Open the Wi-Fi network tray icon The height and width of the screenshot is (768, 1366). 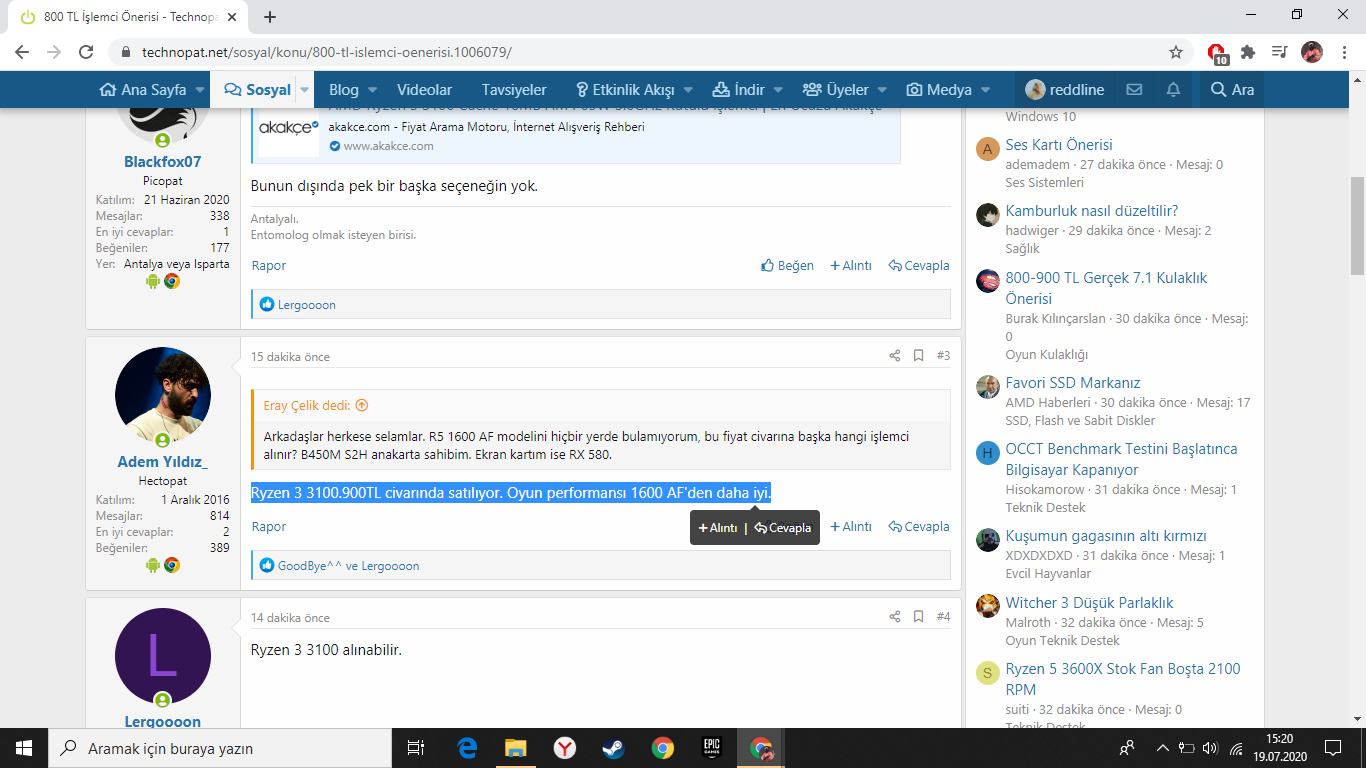(x=1236, y=748)
